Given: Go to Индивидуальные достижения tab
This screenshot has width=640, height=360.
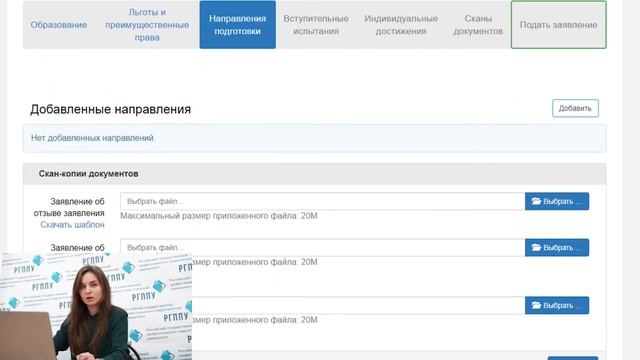Looking at the screenshot, I should coord(401,25).
